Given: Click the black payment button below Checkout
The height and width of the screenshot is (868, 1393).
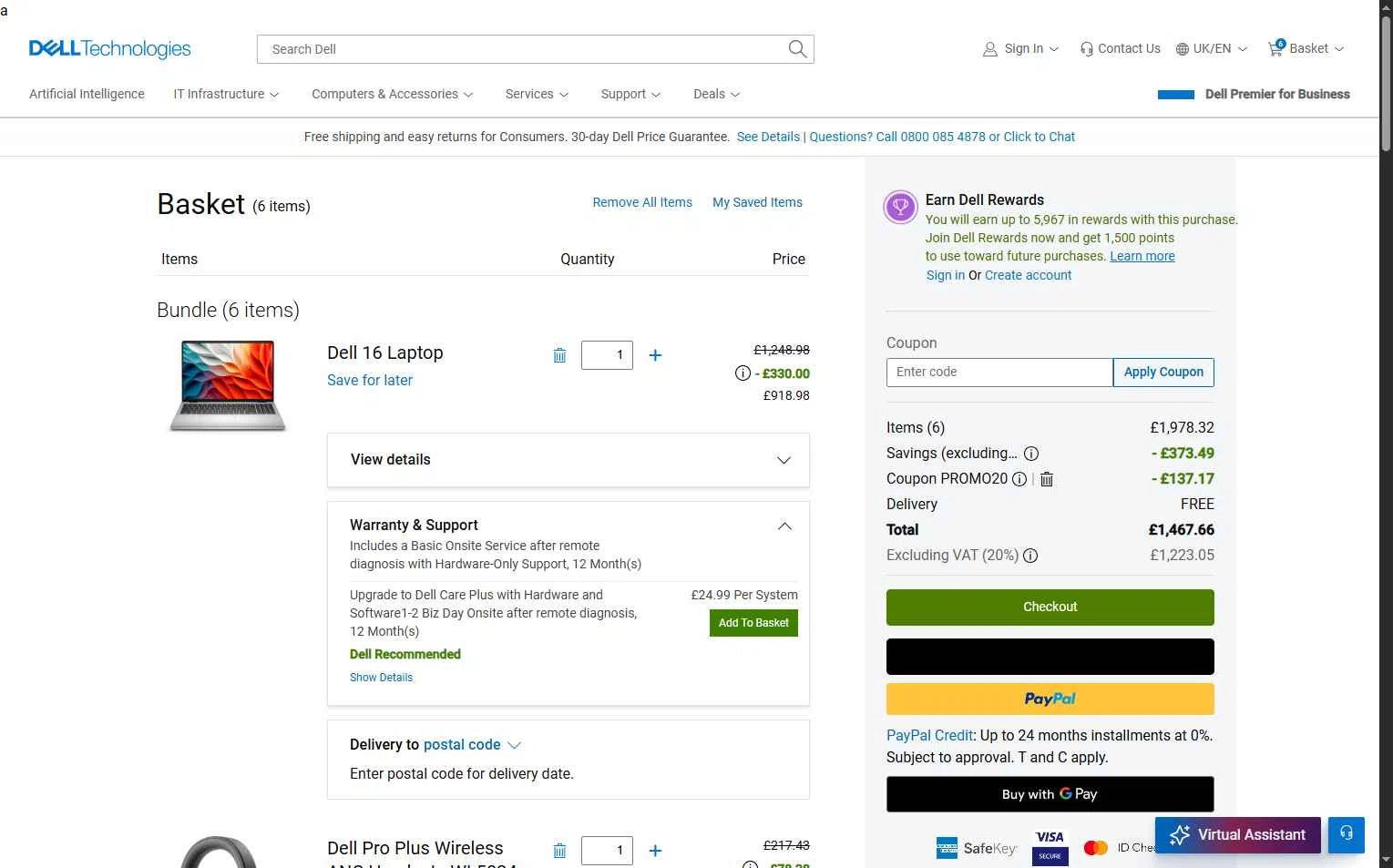Looking at the screenshot, I should click(1050, 657).
